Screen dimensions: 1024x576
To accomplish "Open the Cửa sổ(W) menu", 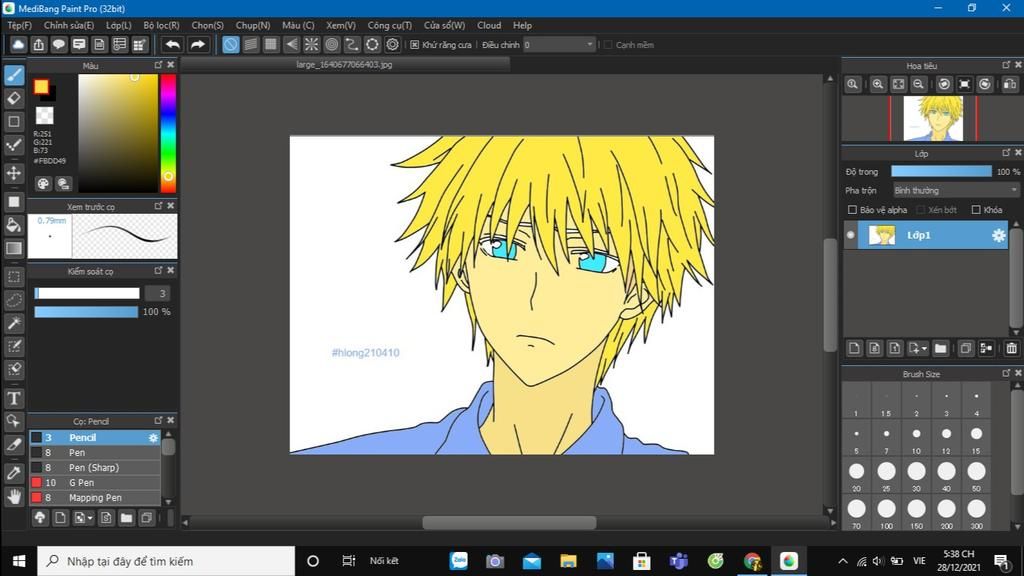I will point(444,25).
